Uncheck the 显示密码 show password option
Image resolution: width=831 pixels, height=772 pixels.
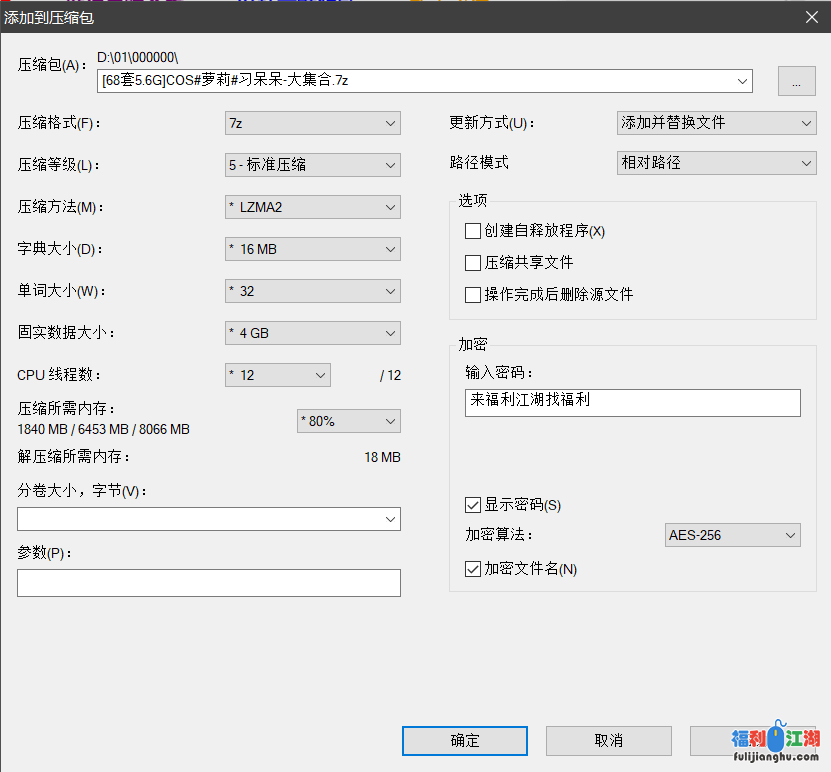[x=474, y=505]
